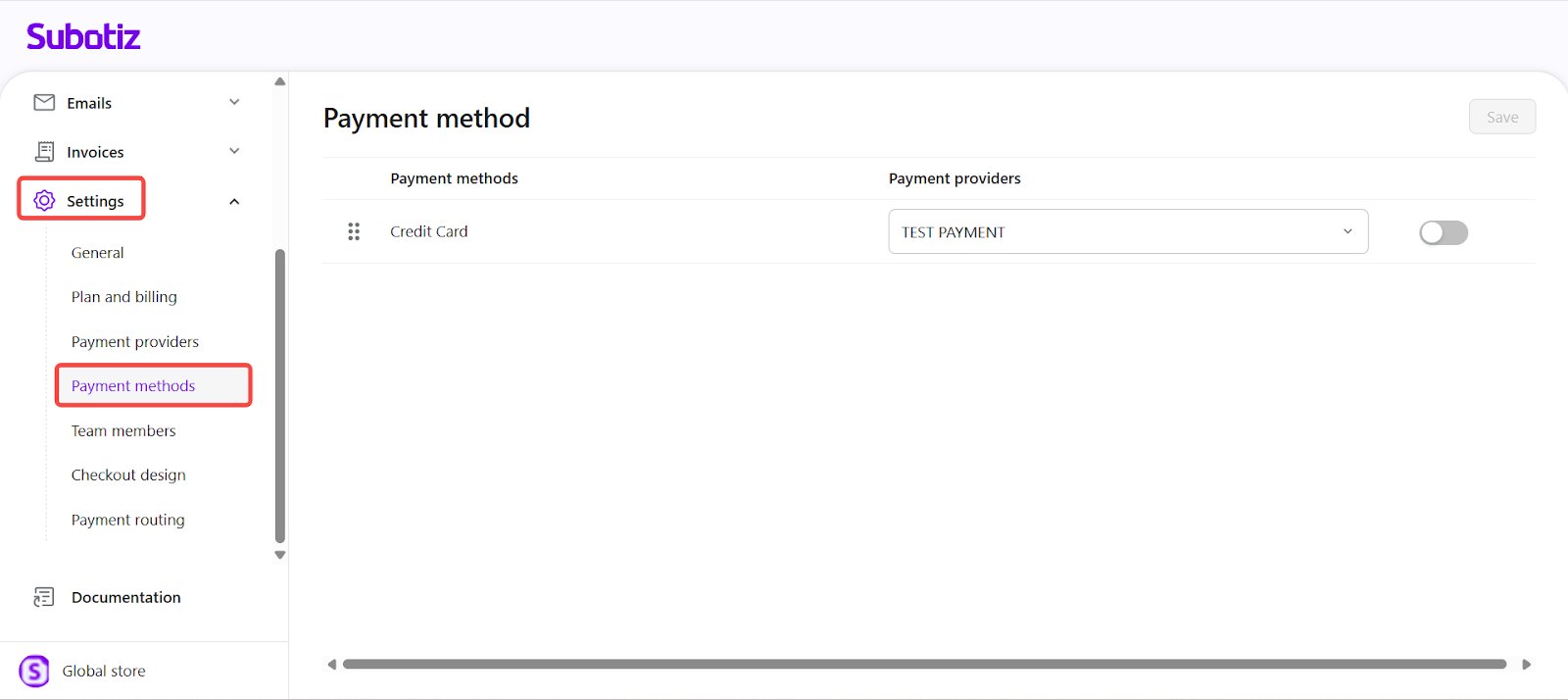Click the Documentation icon in sidebar

44,597
